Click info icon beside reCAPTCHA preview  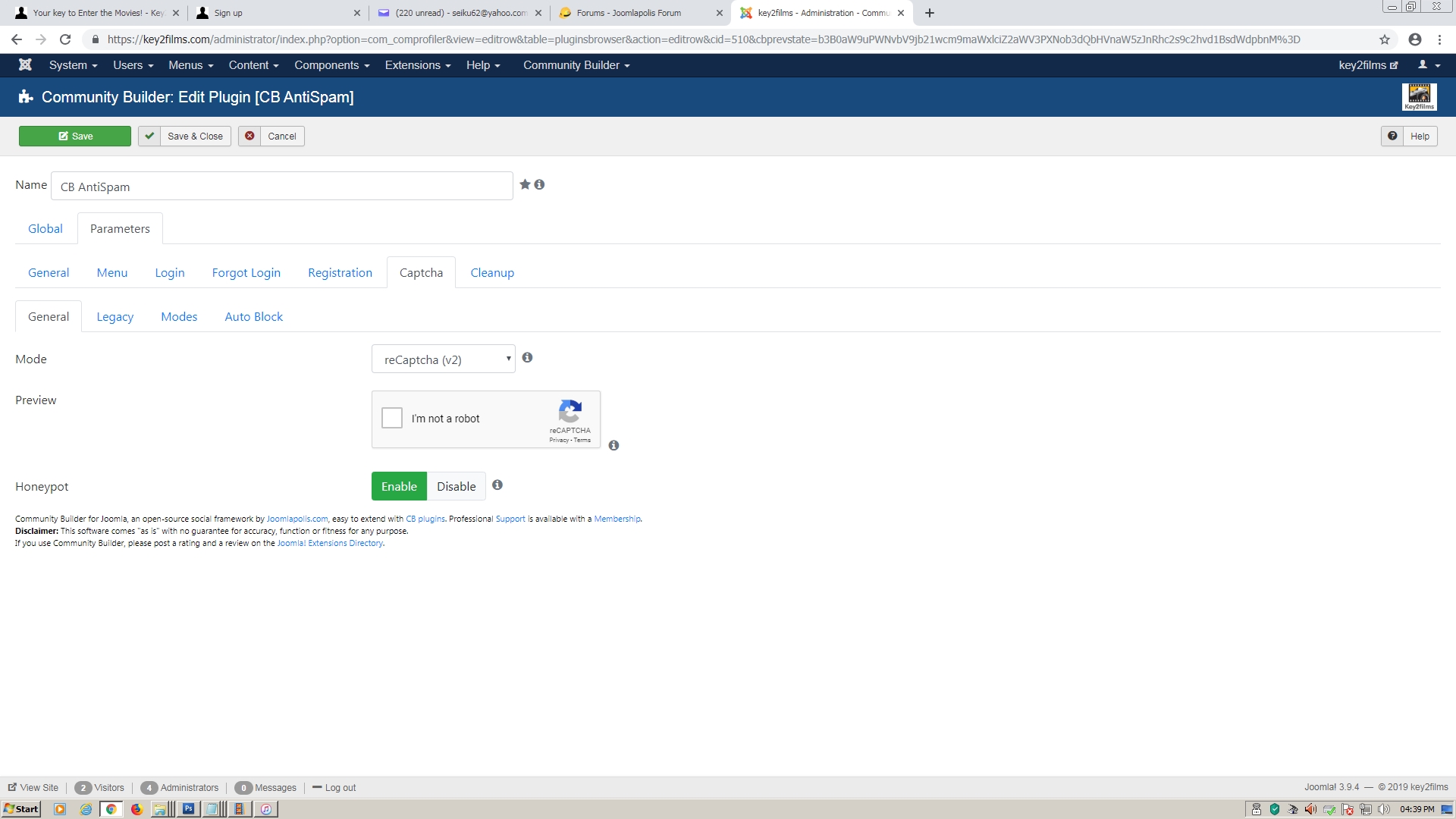(613, 445)
